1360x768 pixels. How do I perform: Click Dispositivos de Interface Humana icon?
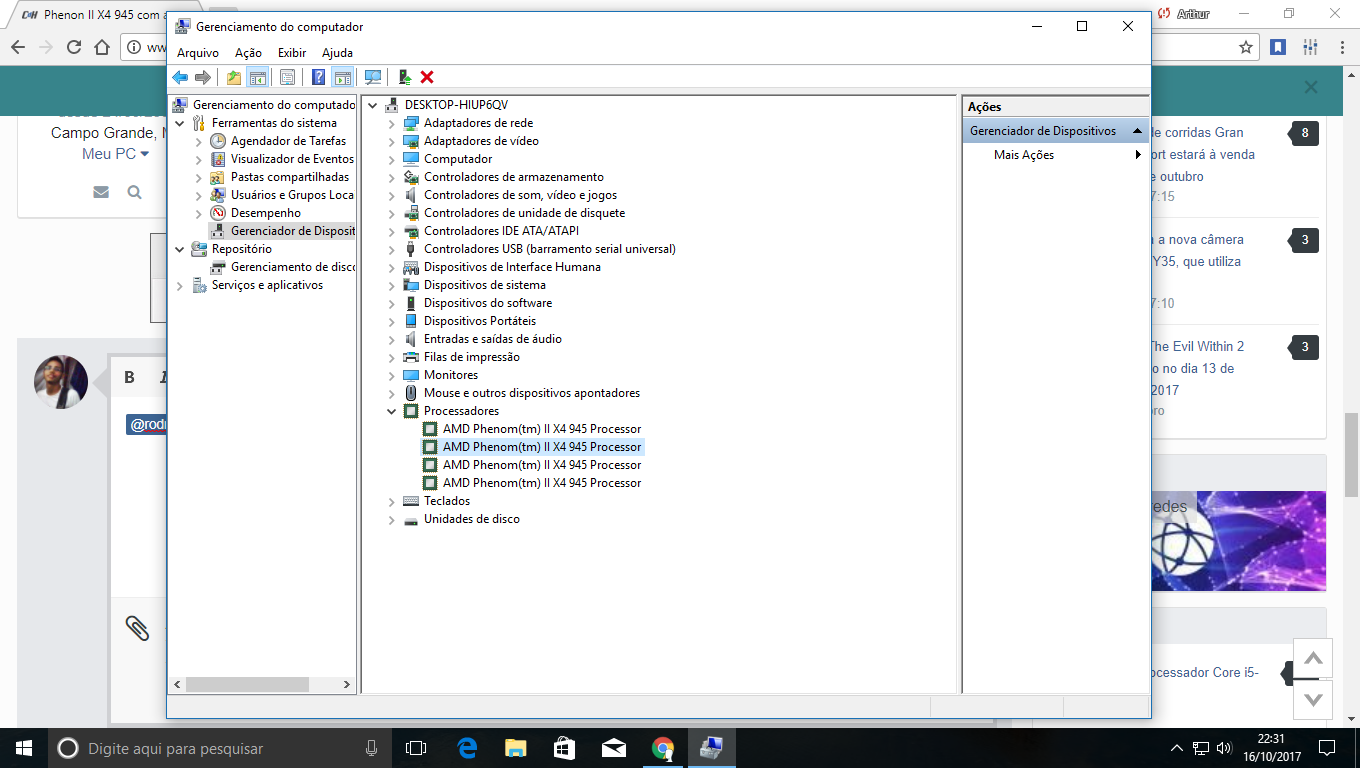tap(411, 267)
